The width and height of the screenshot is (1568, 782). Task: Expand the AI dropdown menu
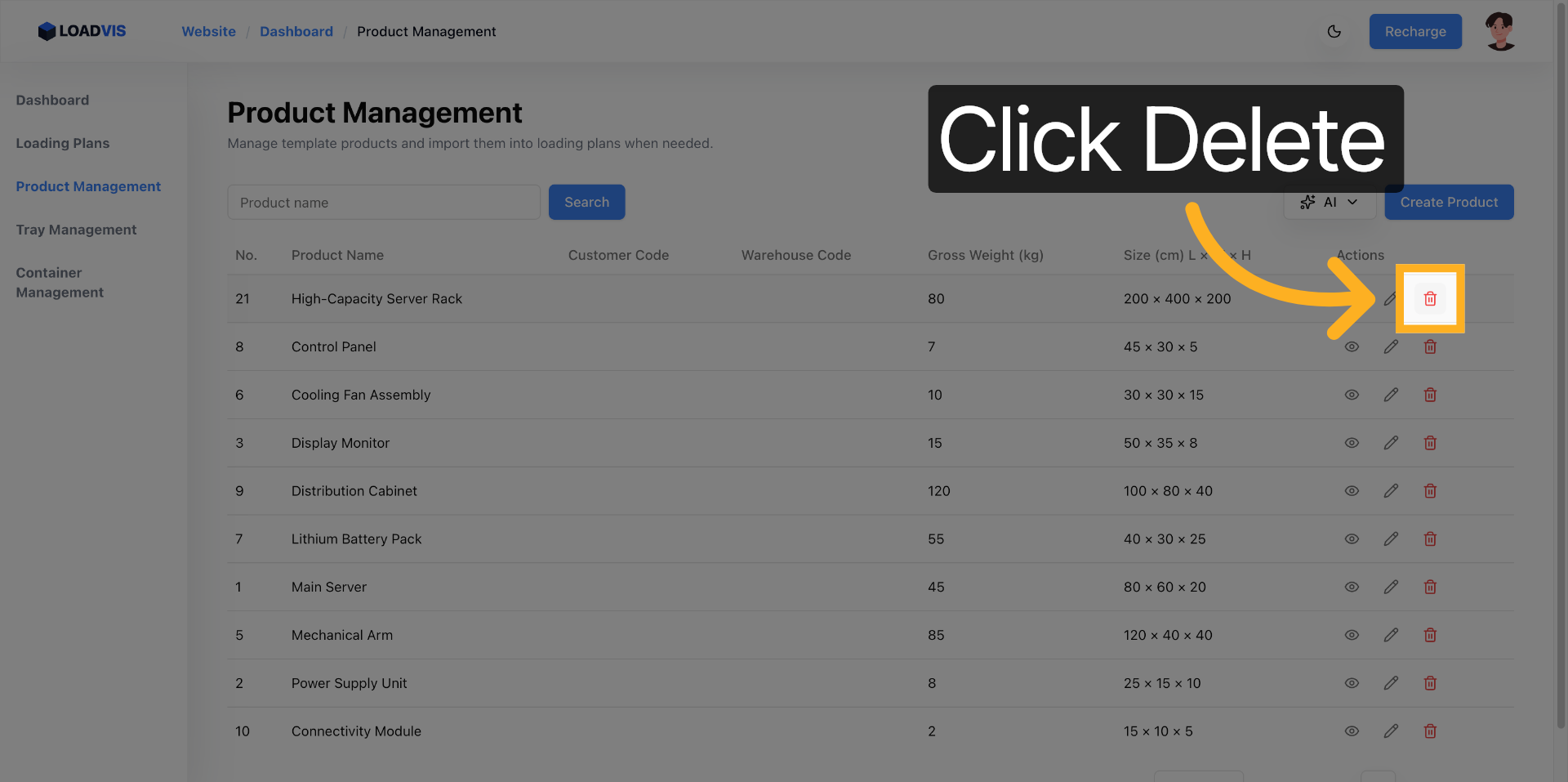pos(1329,203)
